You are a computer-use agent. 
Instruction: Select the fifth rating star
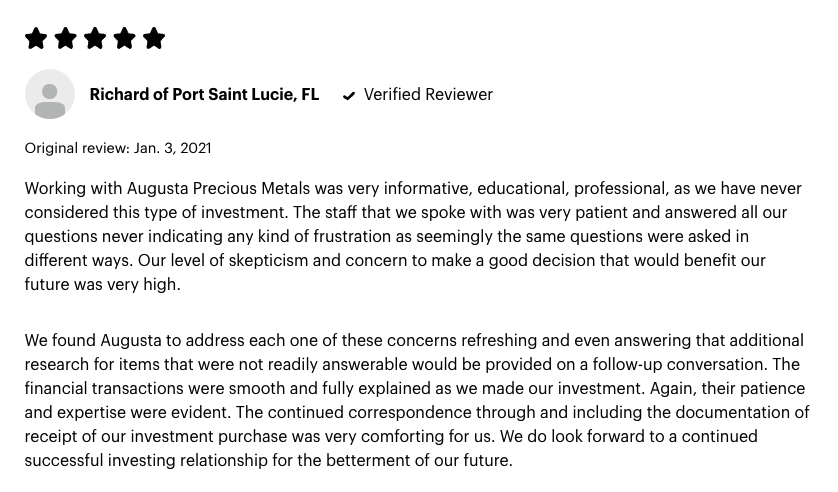(154, 39)
